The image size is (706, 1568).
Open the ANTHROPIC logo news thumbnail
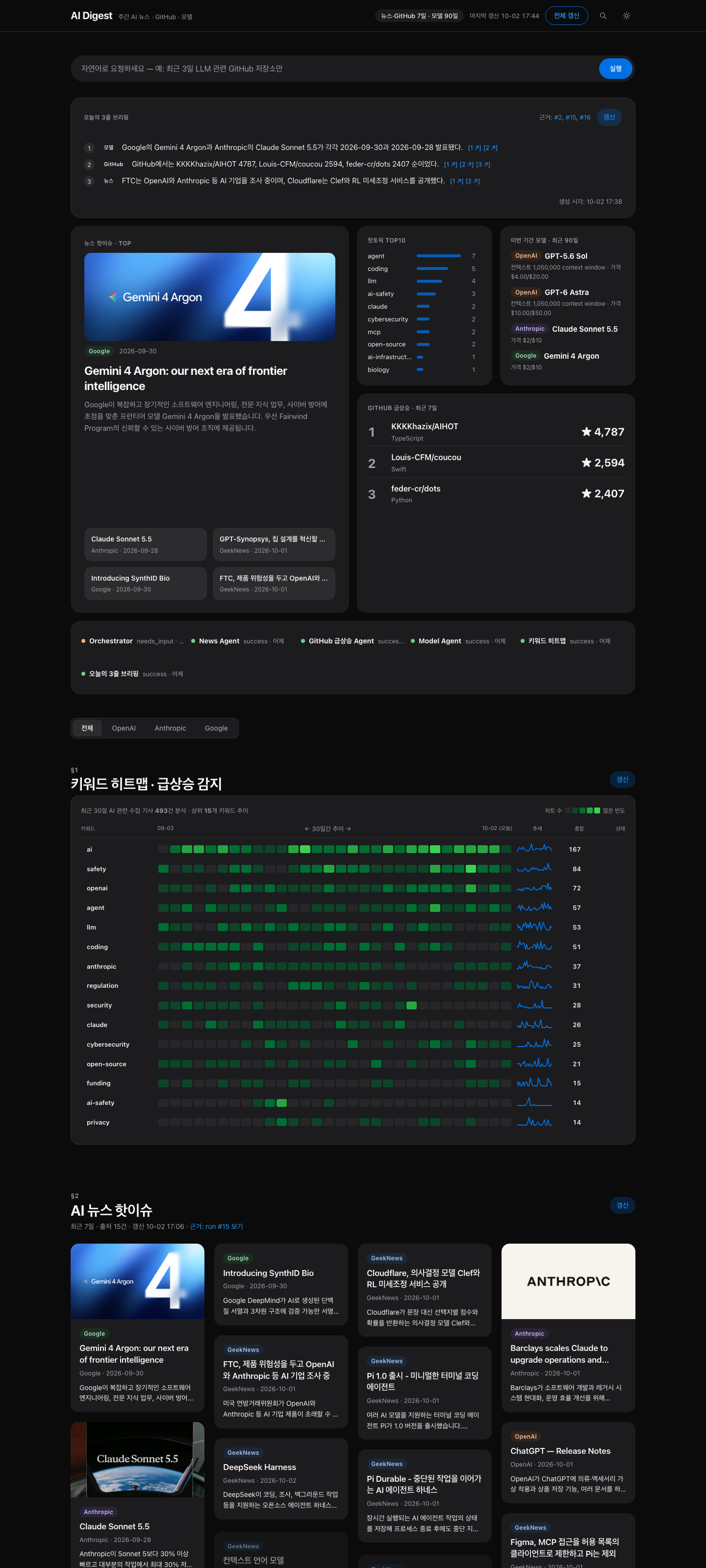coord(568,1281)
